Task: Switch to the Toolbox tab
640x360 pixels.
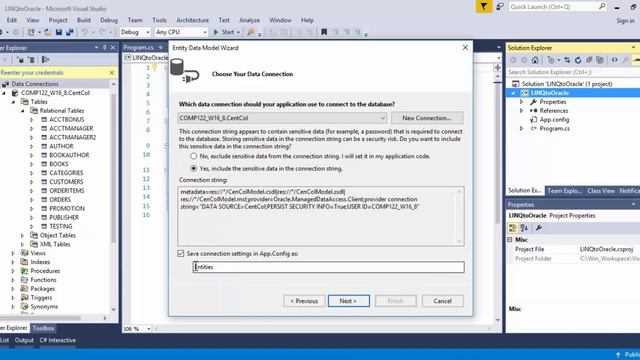Action: tap(43, 328)
